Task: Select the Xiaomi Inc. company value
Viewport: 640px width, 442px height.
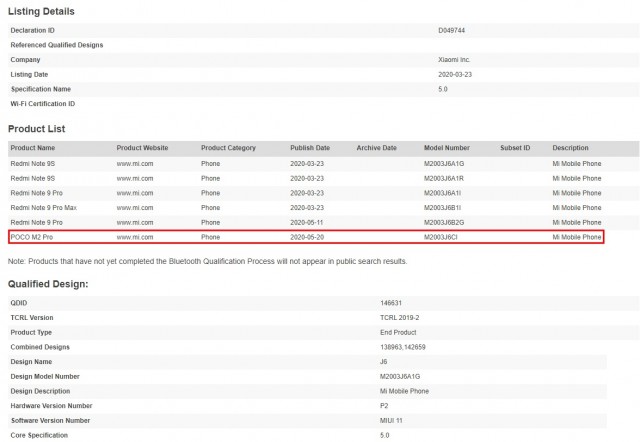Action: coord(454,60)
